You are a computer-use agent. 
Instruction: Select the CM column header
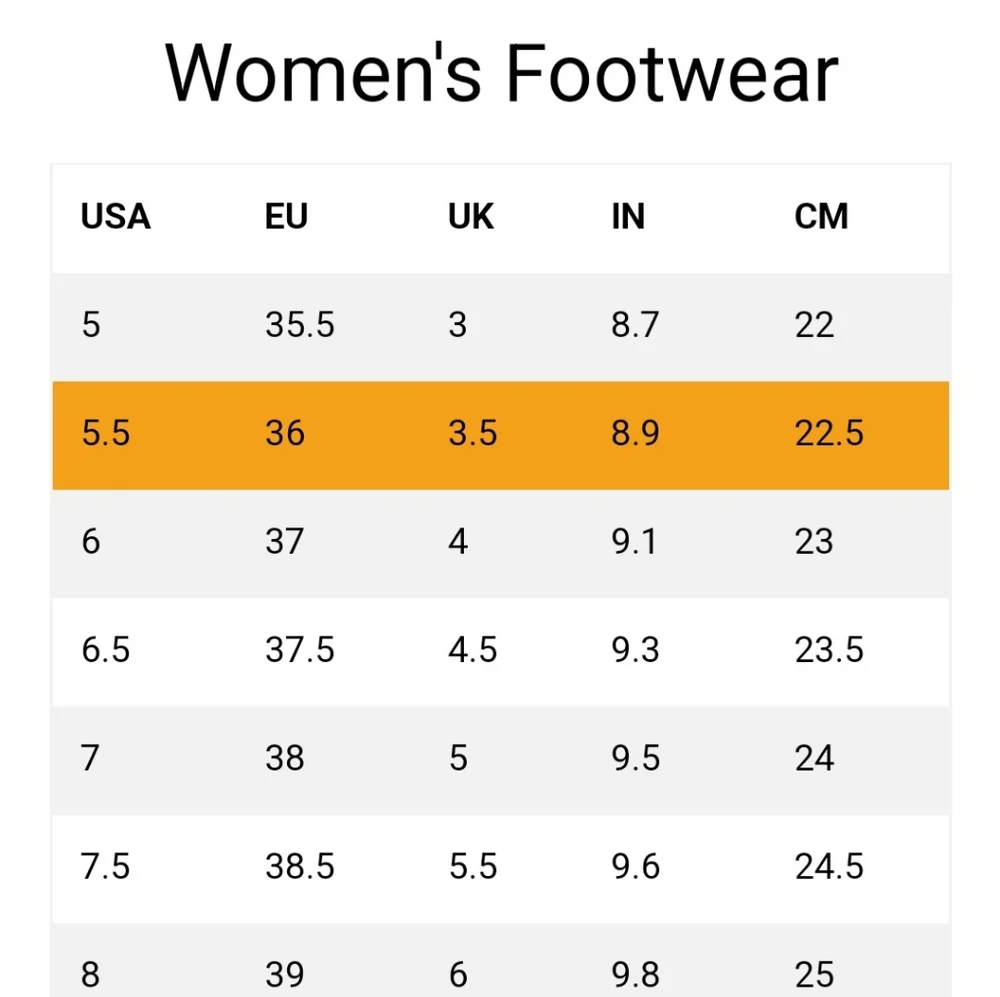click(x=821, y=216)
